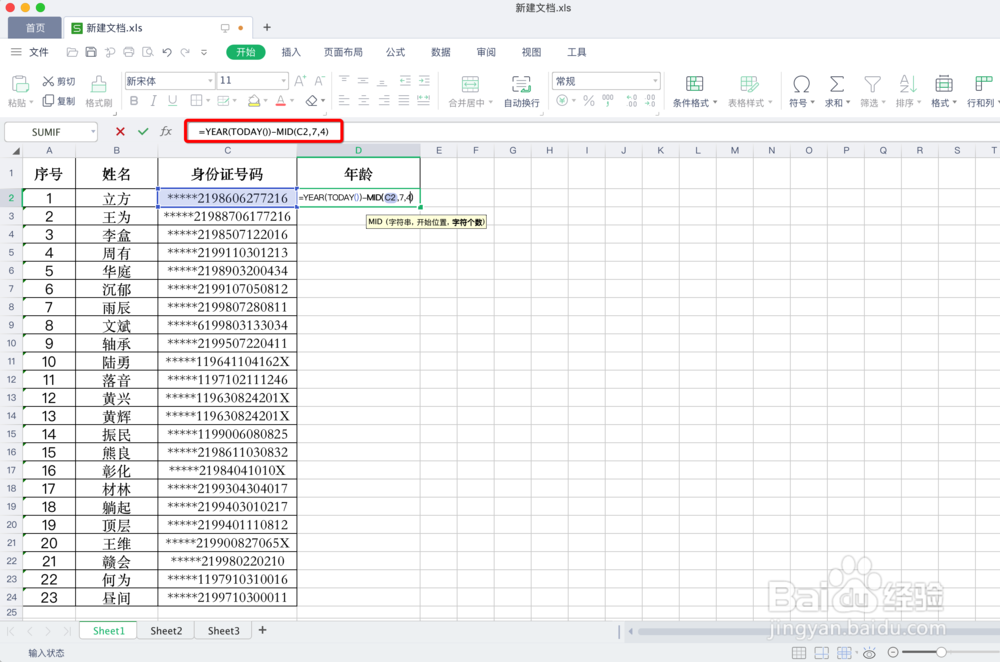Expand the quick access toolbar customize arrow

click(x=204, y=52)
